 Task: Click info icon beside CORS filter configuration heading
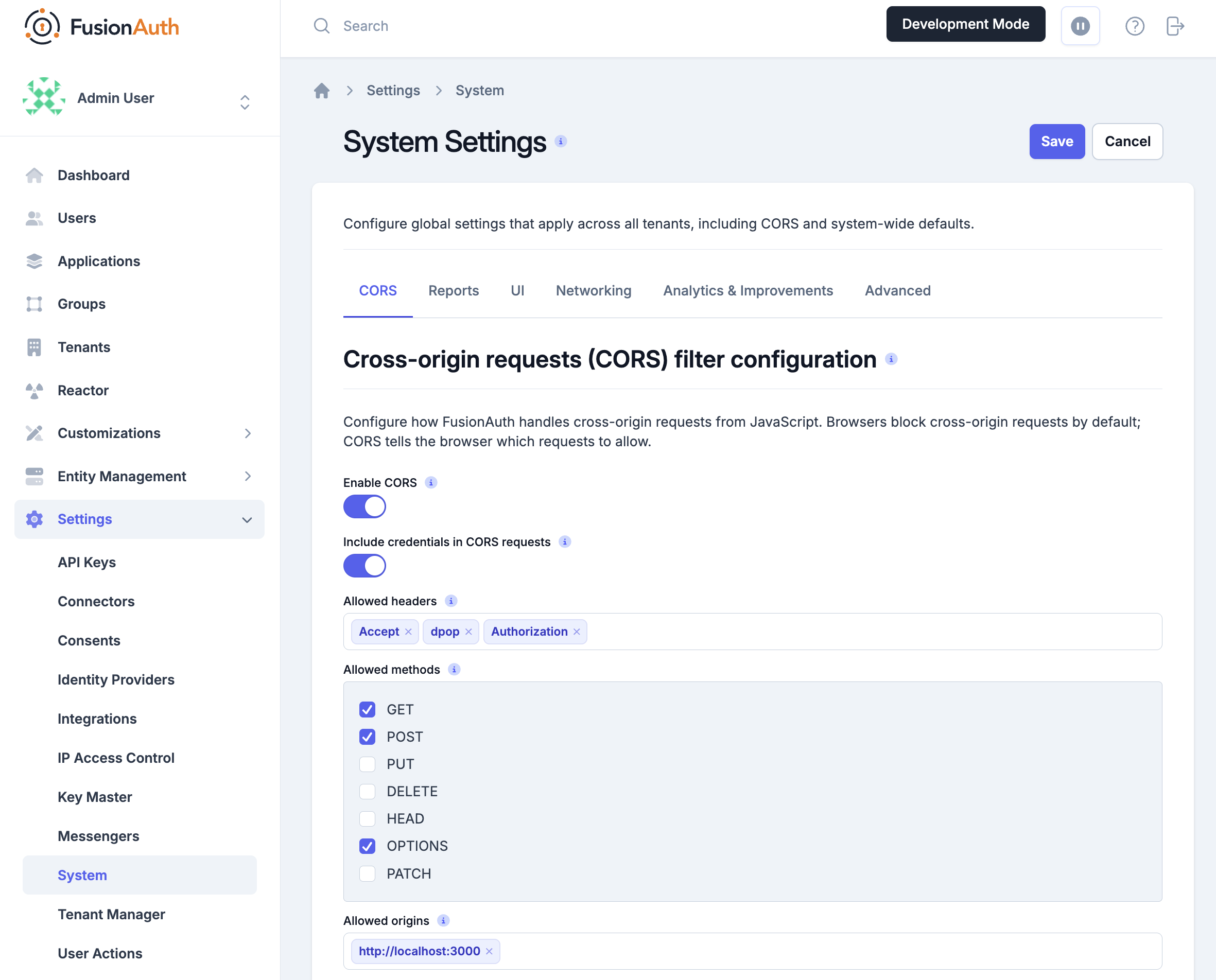click(x=891, y=359)
